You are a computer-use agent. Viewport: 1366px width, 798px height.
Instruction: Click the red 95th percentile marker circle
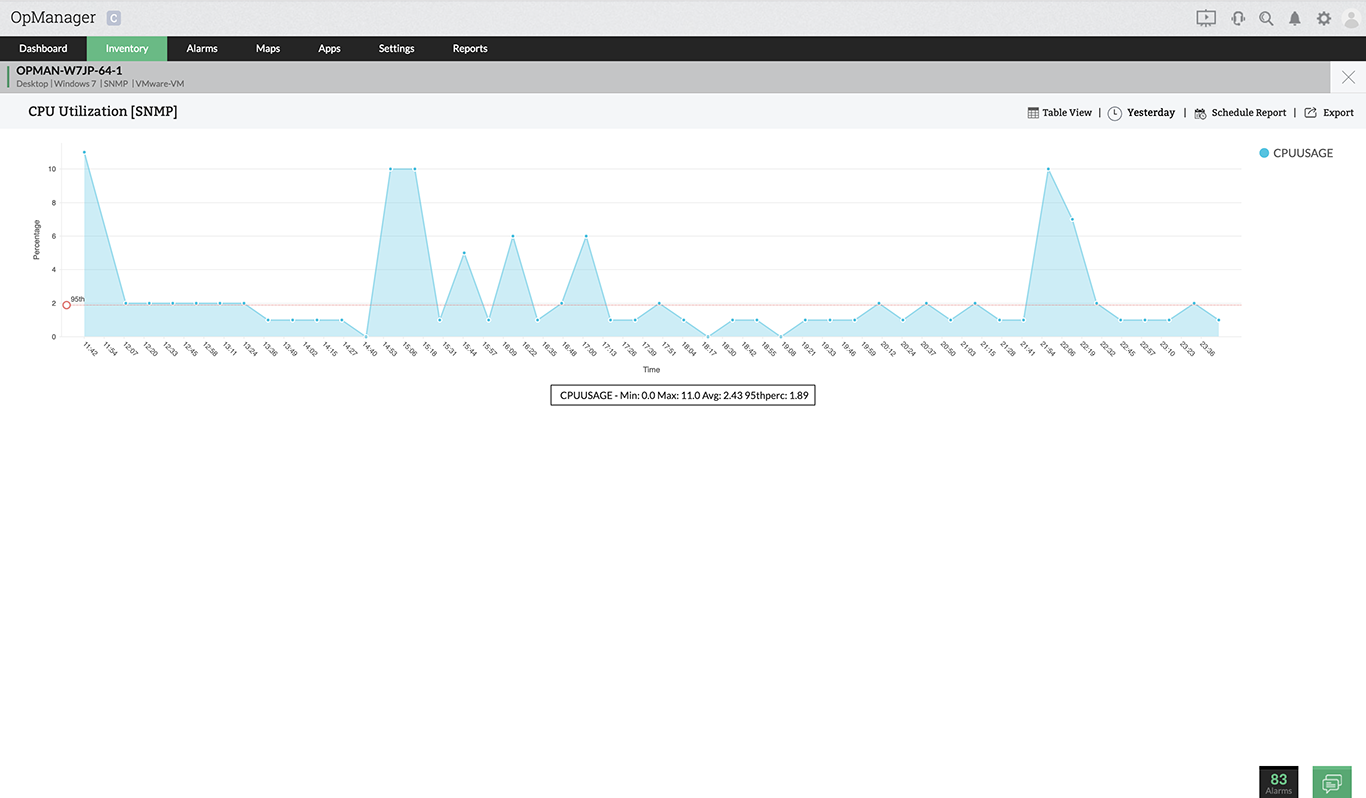[x=67, y=305]
